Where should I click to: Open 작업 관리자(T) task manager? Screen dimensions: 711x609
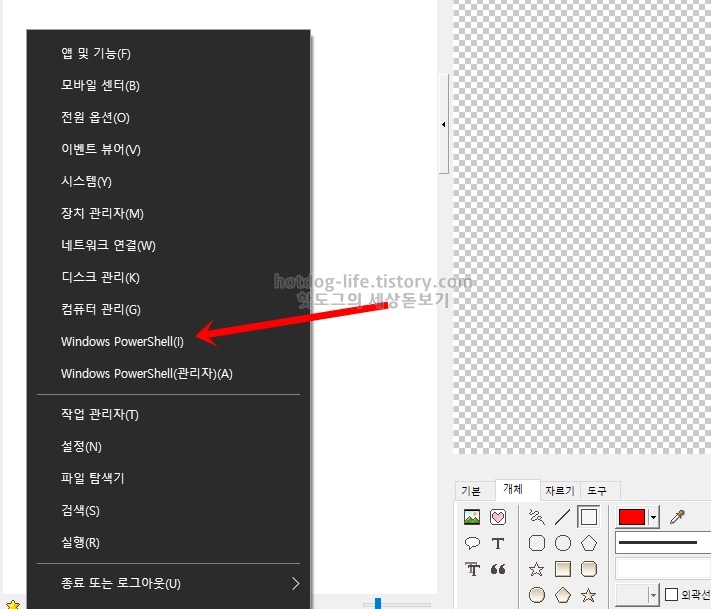(x=169, y=414)
